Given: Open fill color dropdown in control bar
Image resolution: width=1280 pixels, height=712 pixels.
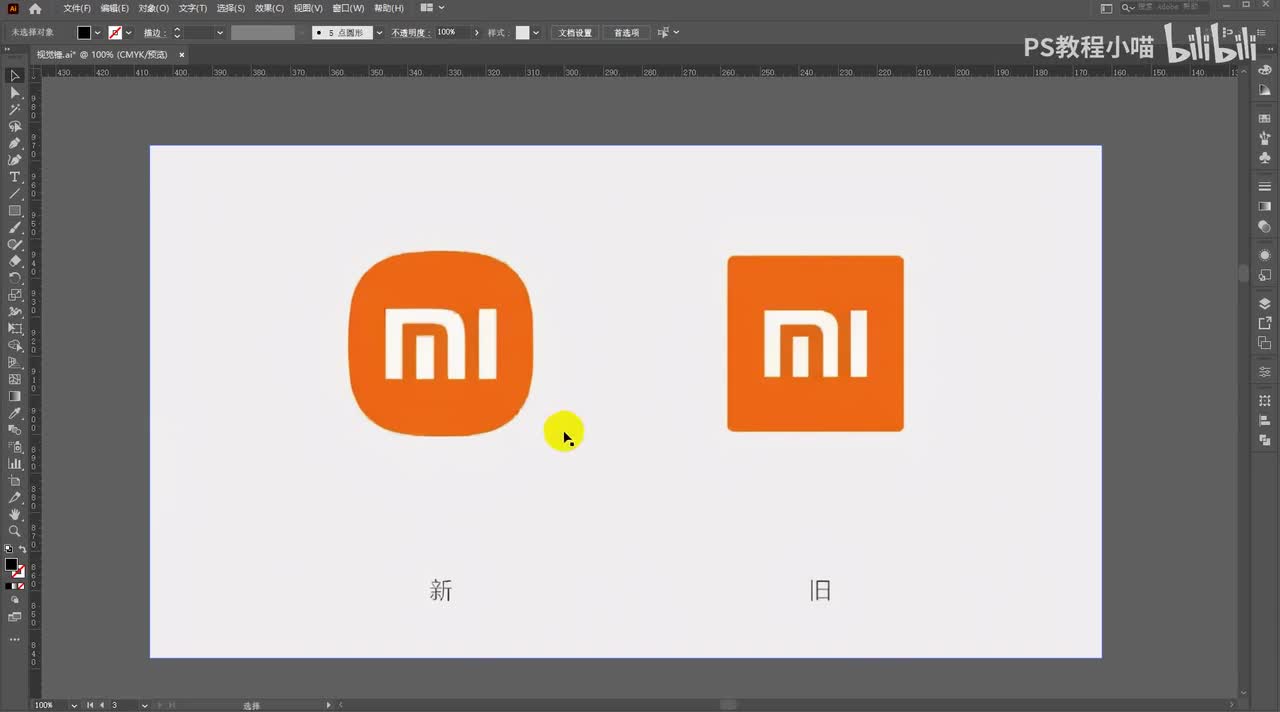Looking at the screenshot, I should click(x=97, y=33).
